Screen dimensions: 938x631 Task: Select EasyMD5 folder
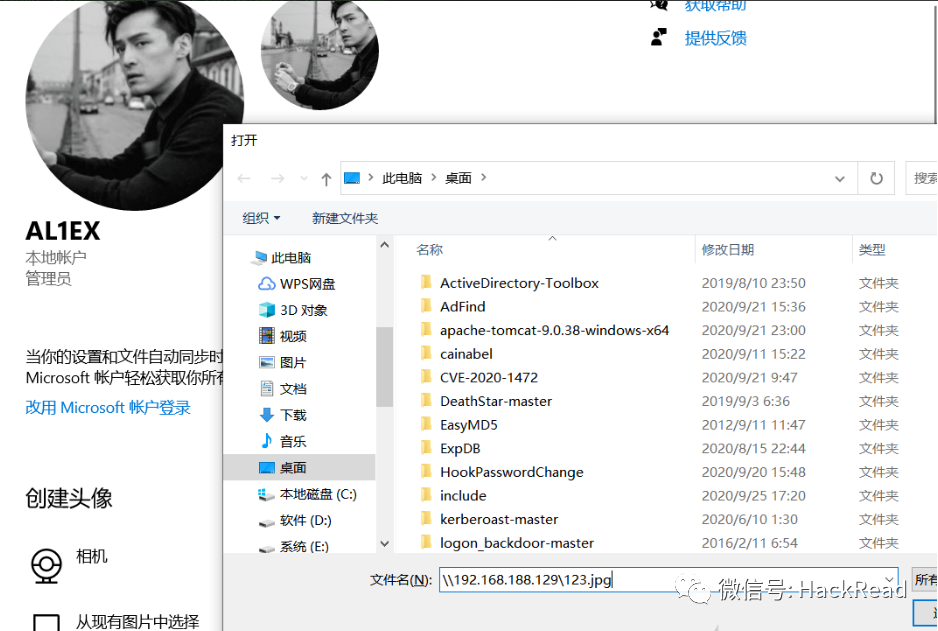click(468, 425)
